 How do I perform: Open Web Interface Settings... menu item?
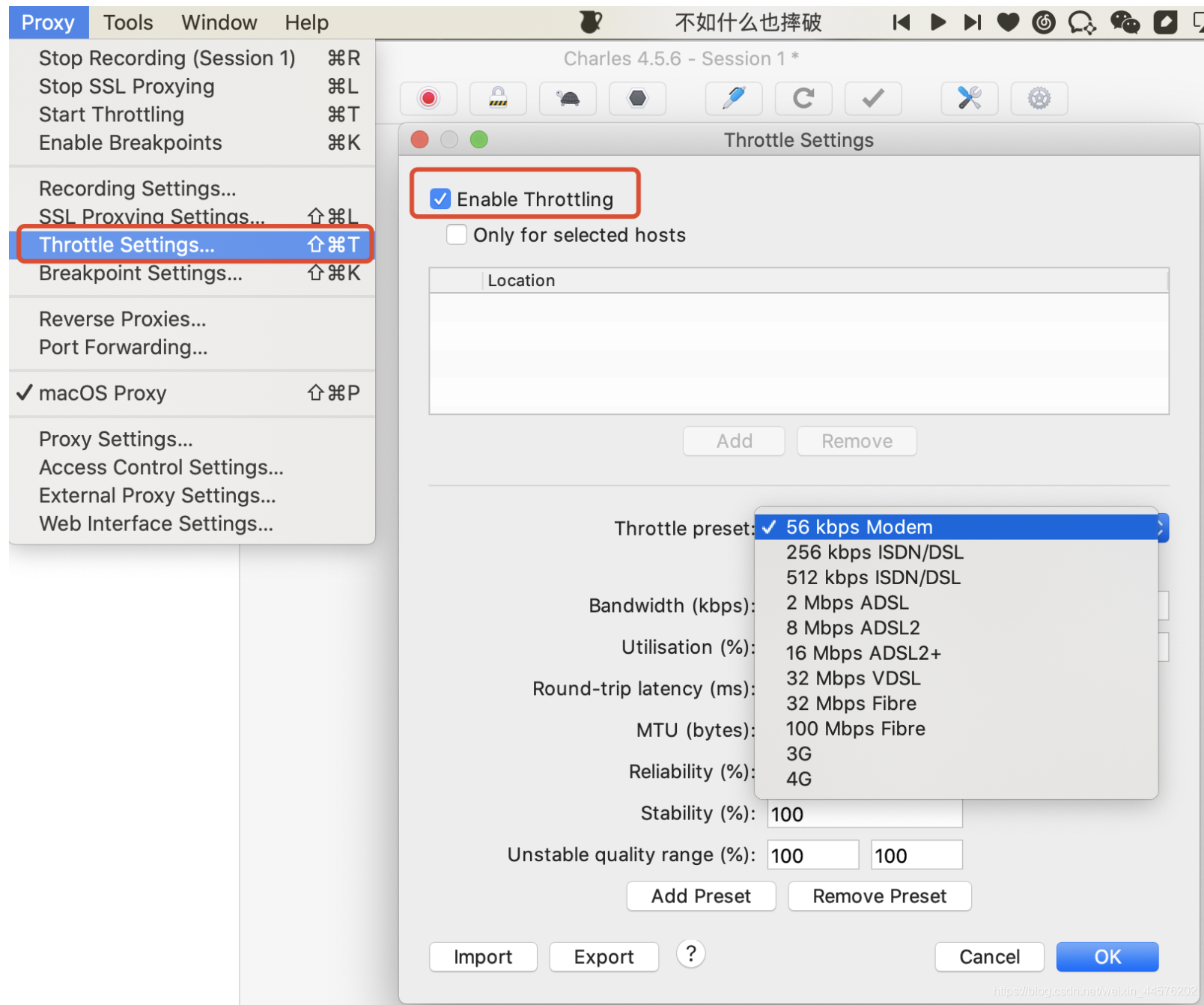point(192,523)
